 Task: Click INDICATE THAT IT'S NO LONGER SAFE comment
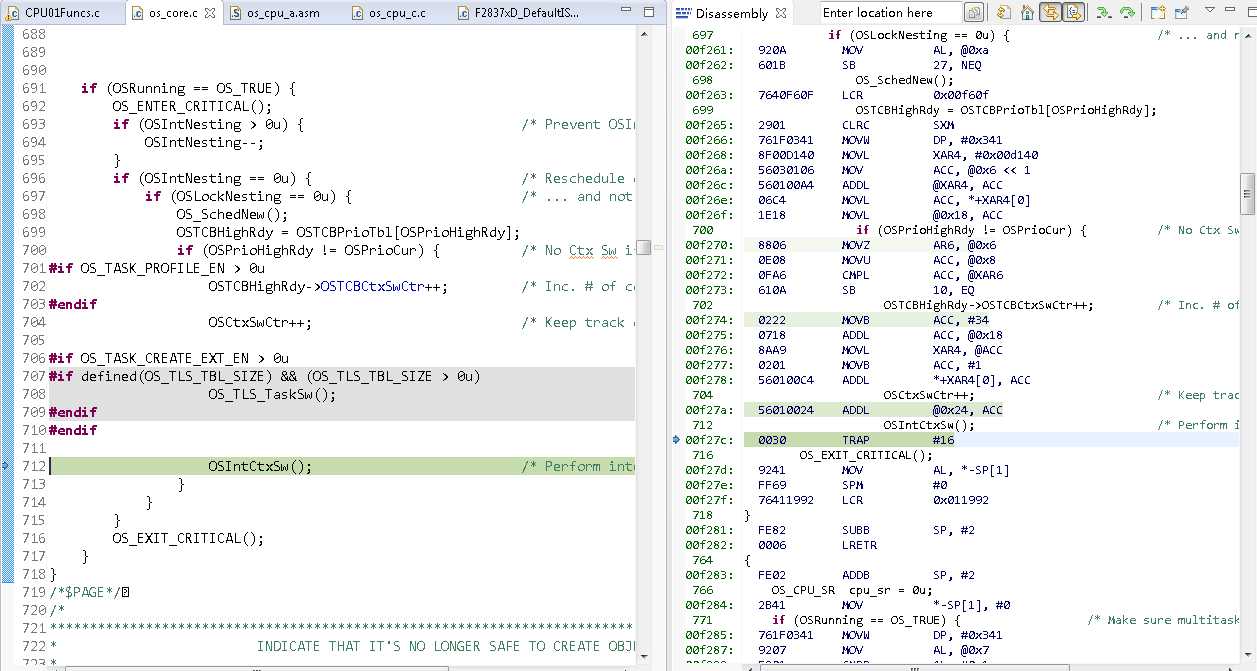tap(445, 646)
